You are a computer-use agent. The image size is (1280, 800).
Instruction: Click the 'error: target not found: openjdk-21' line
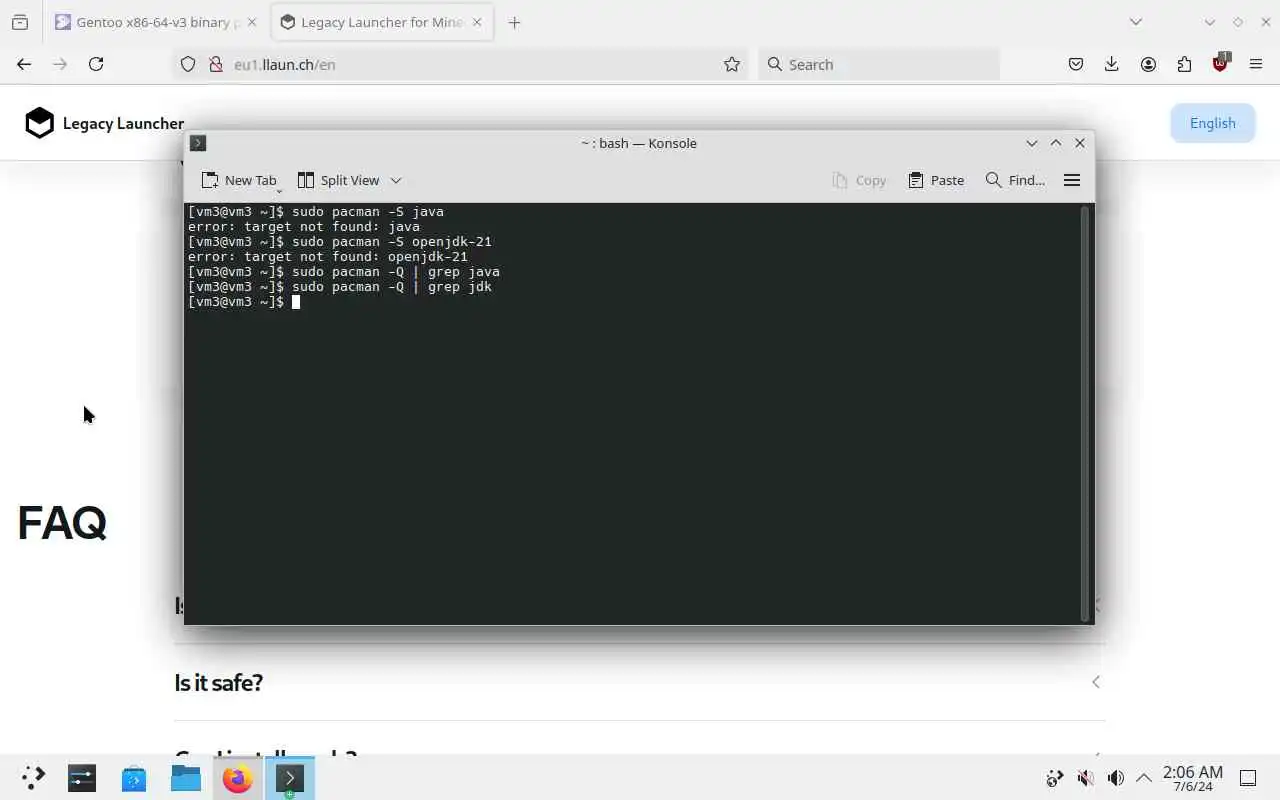tap(328, 257)
